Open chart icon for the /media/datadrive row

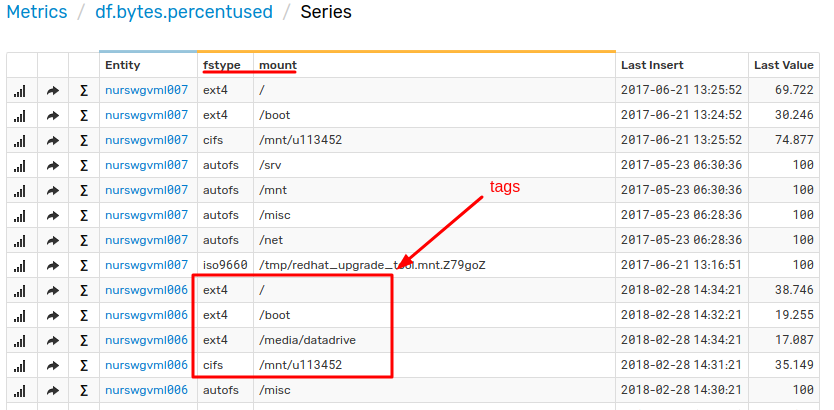tap(20, 340)
